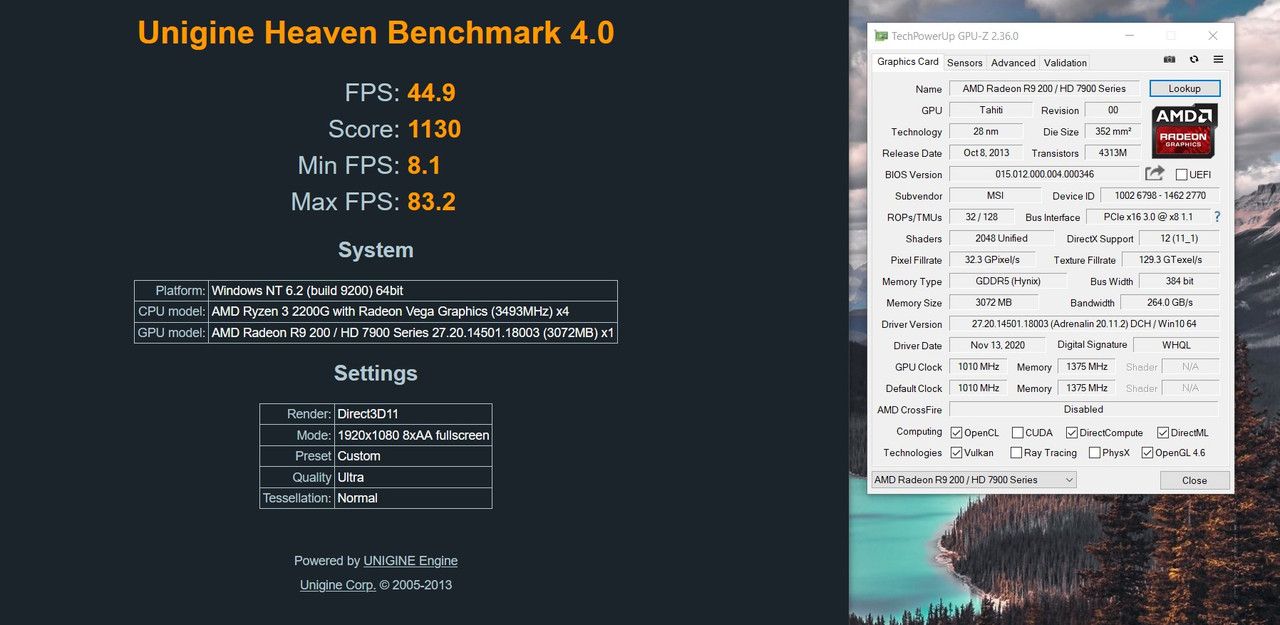
Task: Open the graphics card selection dropdown
Action: coord(974,480)
